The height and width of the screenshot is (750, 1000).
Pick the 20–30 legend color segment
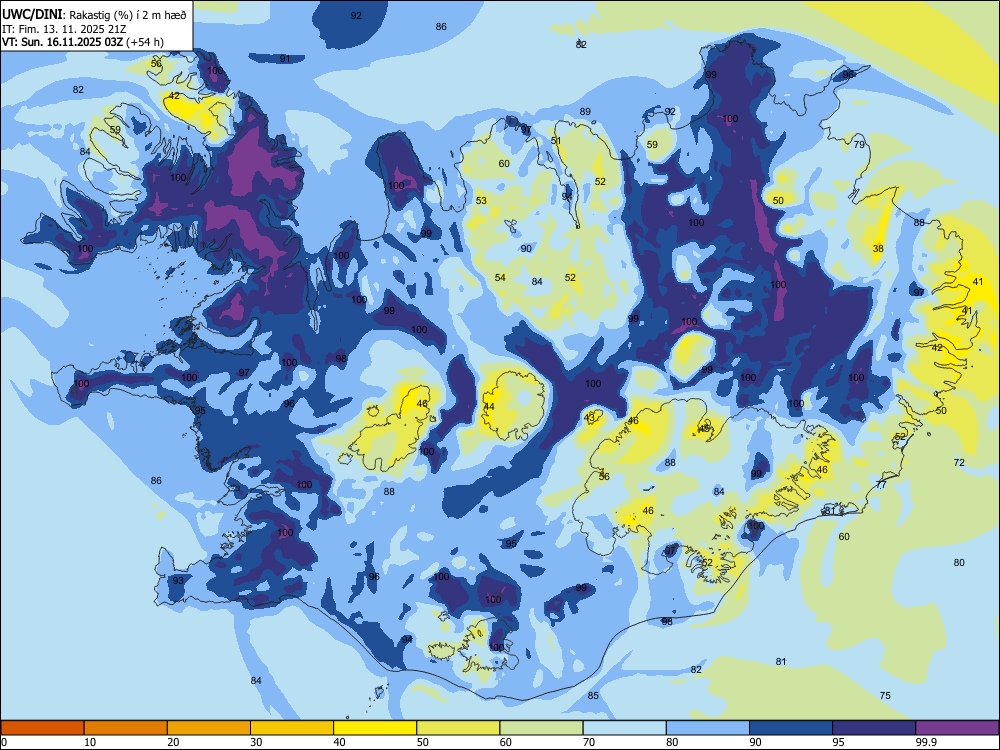point(209,728)
